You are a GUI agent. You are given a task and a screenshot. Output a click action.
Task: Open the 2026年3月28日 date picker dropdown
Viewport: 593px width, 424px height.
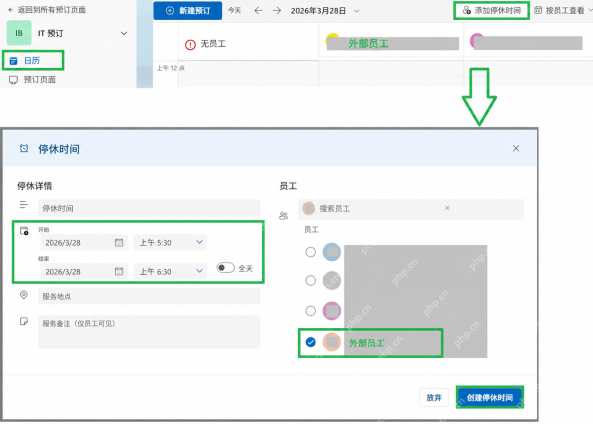[x=325, y=11]
